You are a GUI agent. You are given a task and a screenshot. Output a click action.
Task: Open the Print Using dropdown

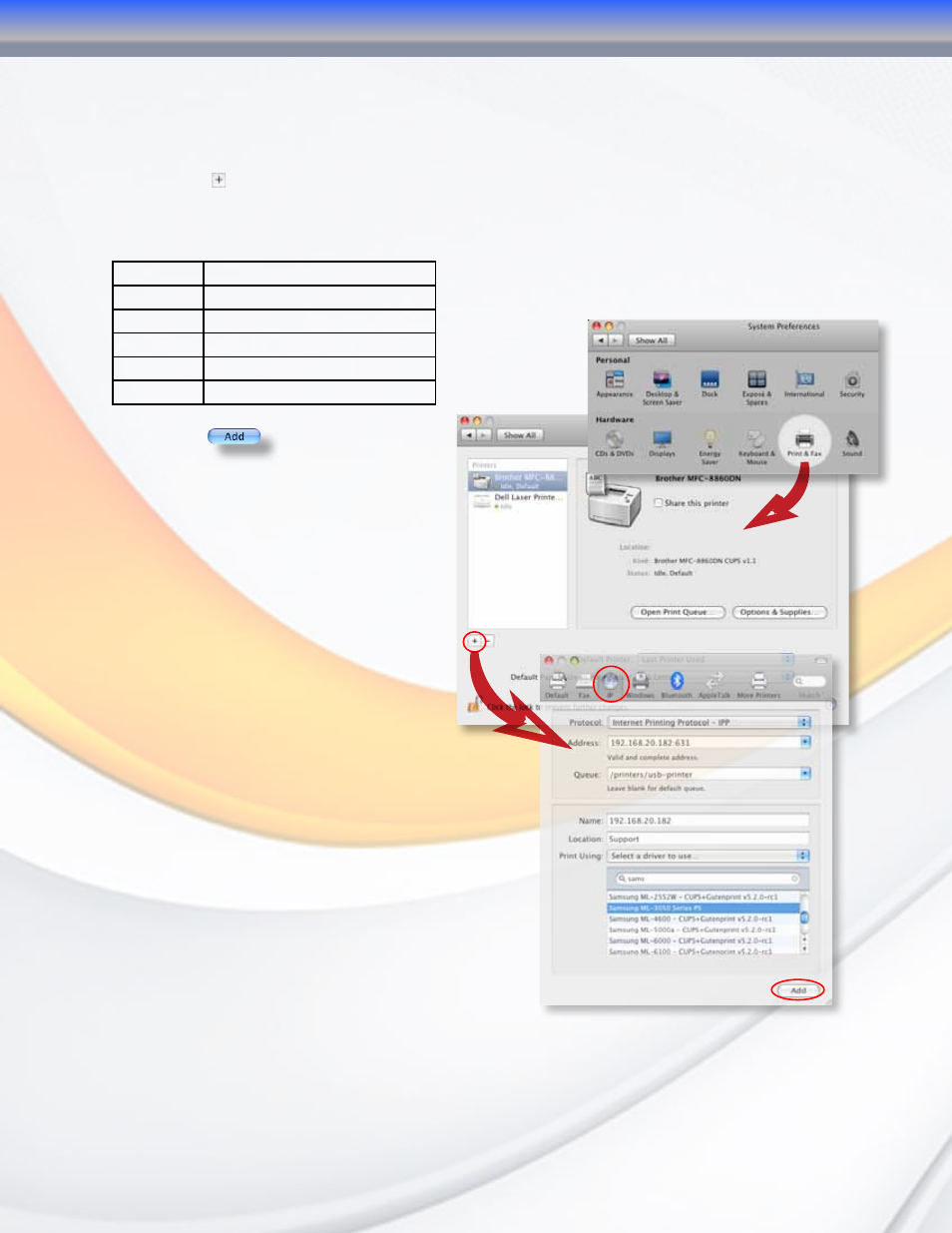point(709,856)
